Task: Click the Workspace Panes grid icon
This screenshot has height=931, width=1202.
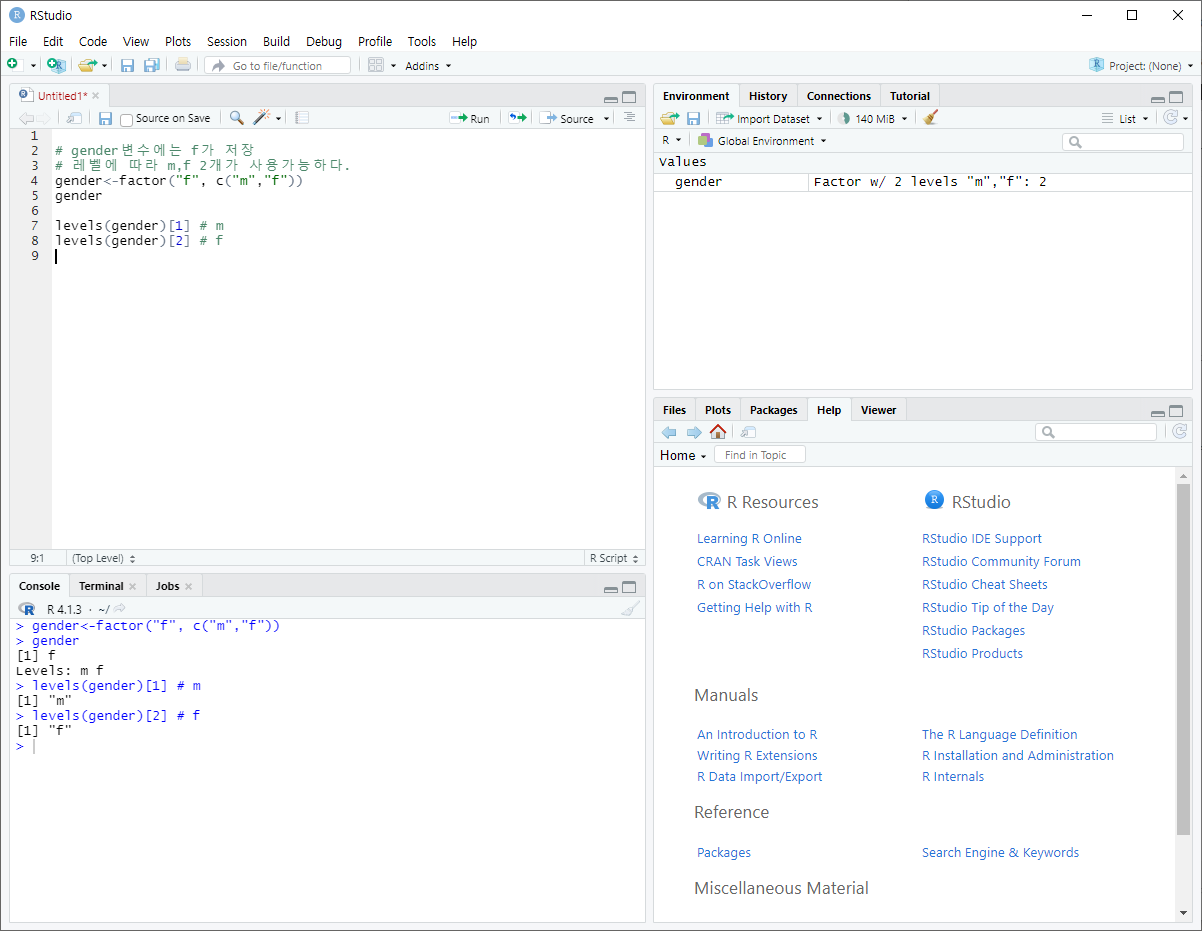Action: tap(376, 65)
